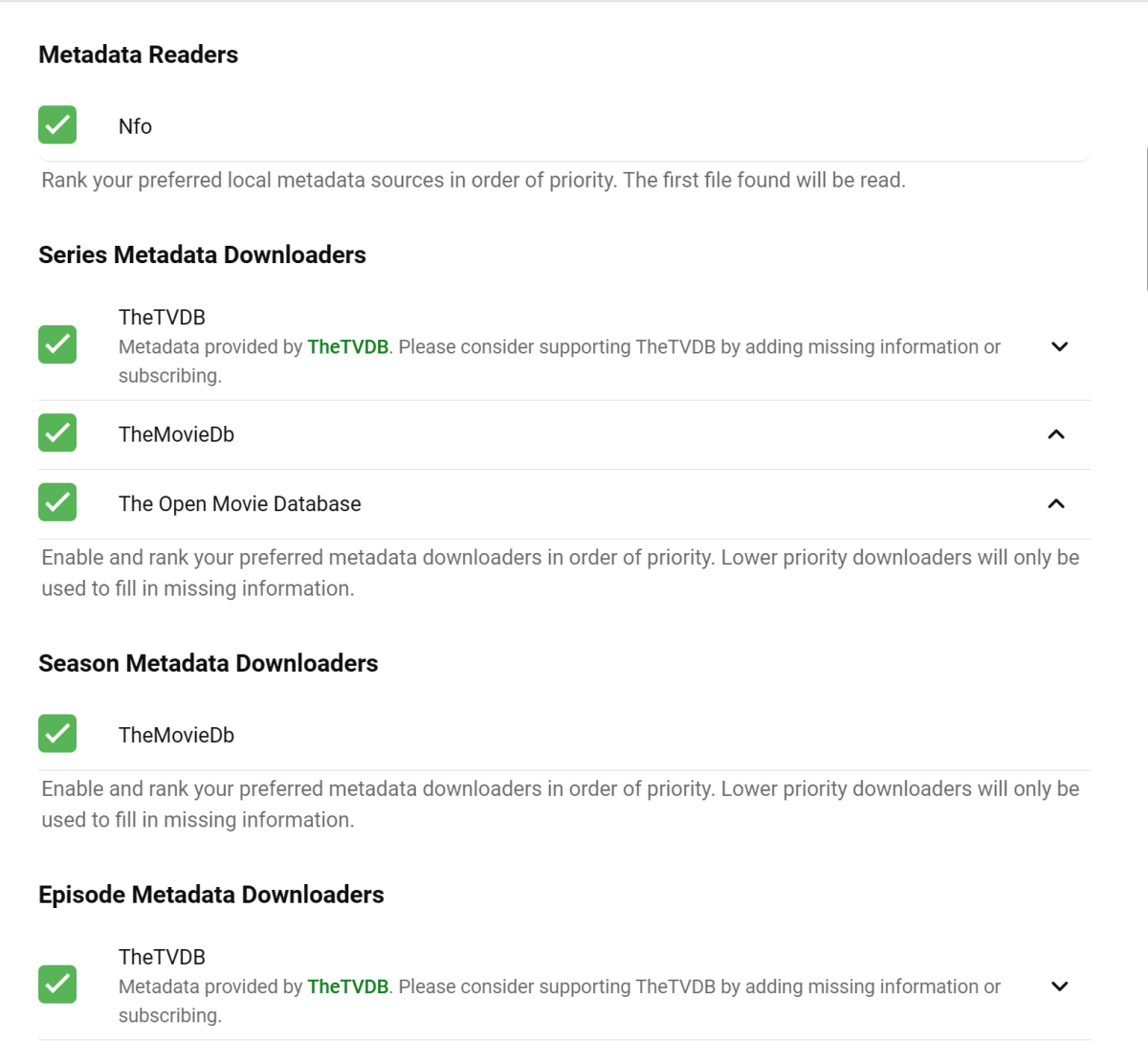Uncheck the Nfo metadata reader checkbox
This screenshot has width=1148, height=1041.
click(x=57, y=125)
